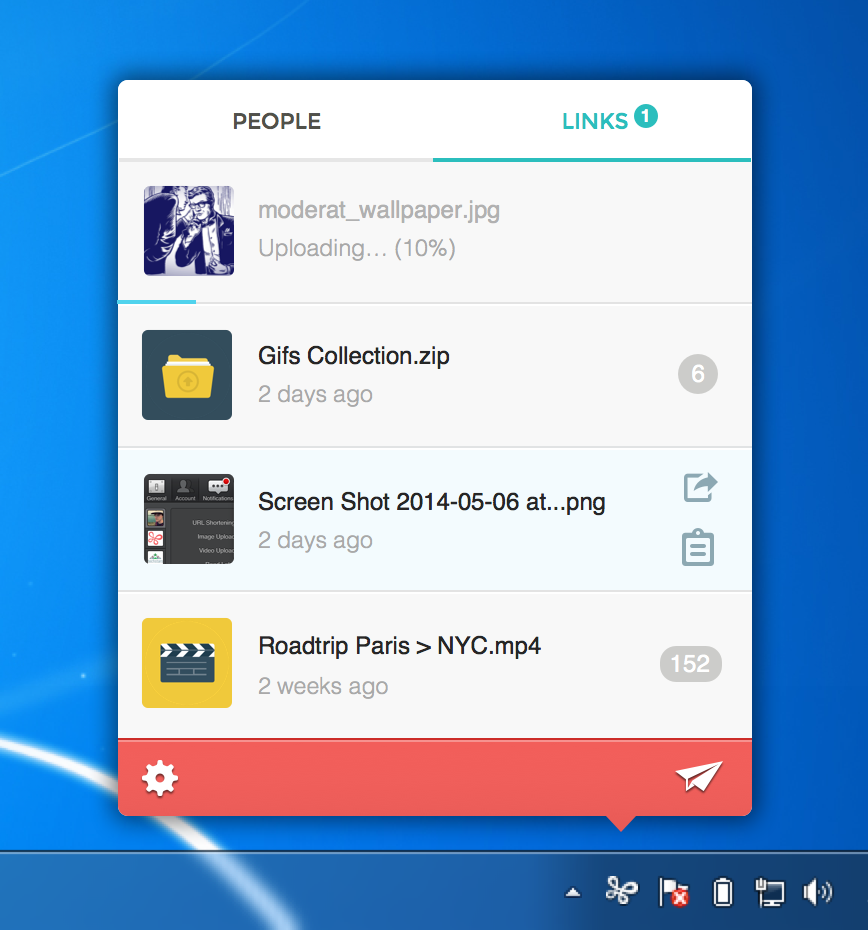Open the network icon in system tray
The width and height of the screenshot is (868, 930).
coord(770,893)
